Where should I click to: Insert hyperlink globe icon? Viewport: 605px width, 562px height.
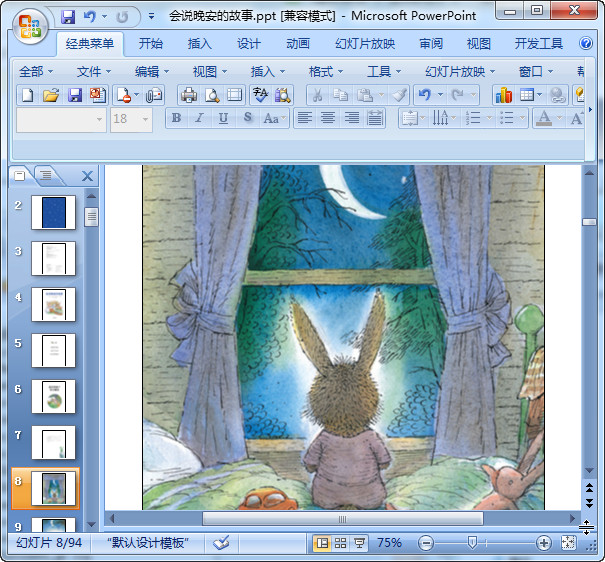pyautogui.click(x=557, y=95)
